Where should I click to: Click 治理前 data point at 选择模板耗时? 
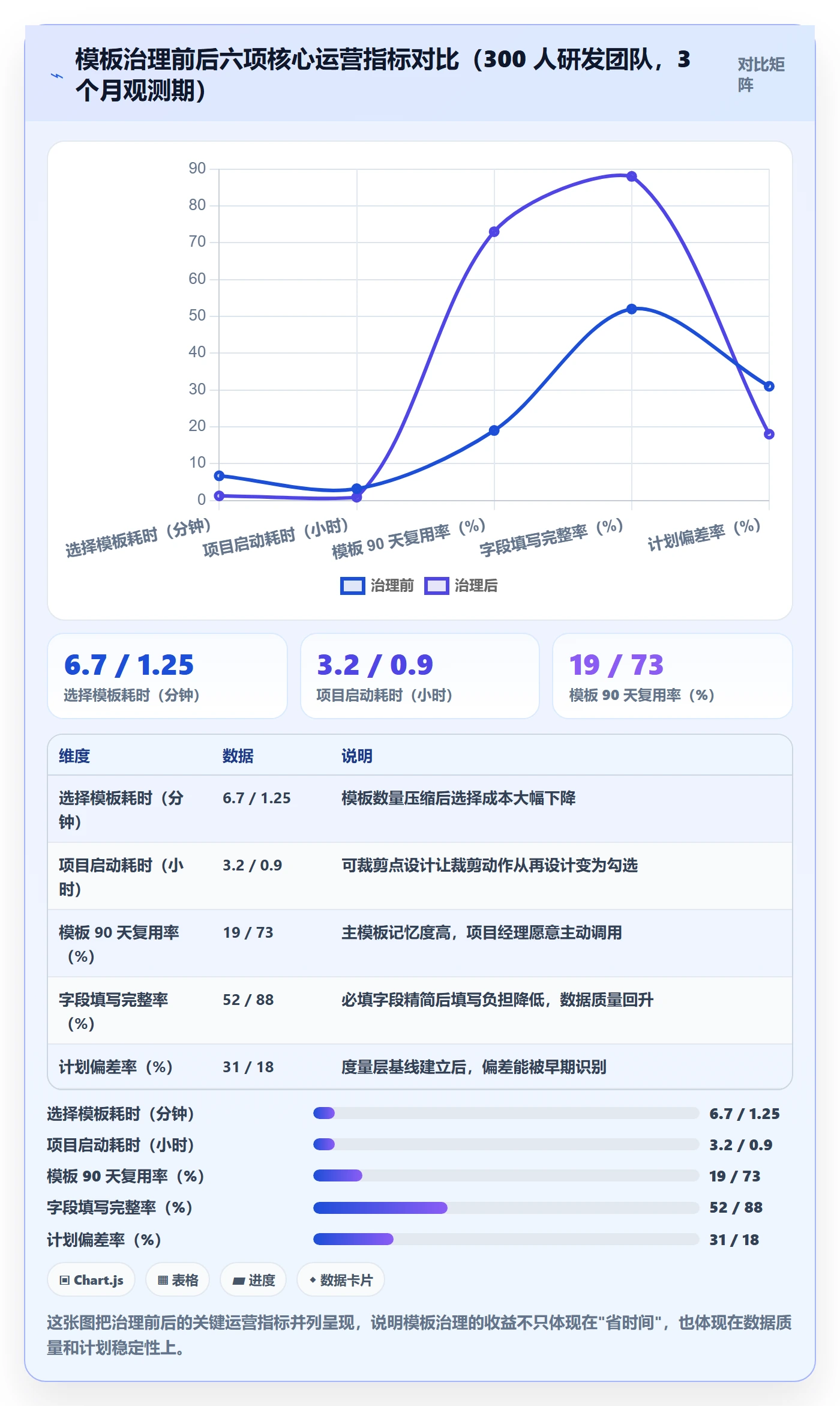[220, 476]
